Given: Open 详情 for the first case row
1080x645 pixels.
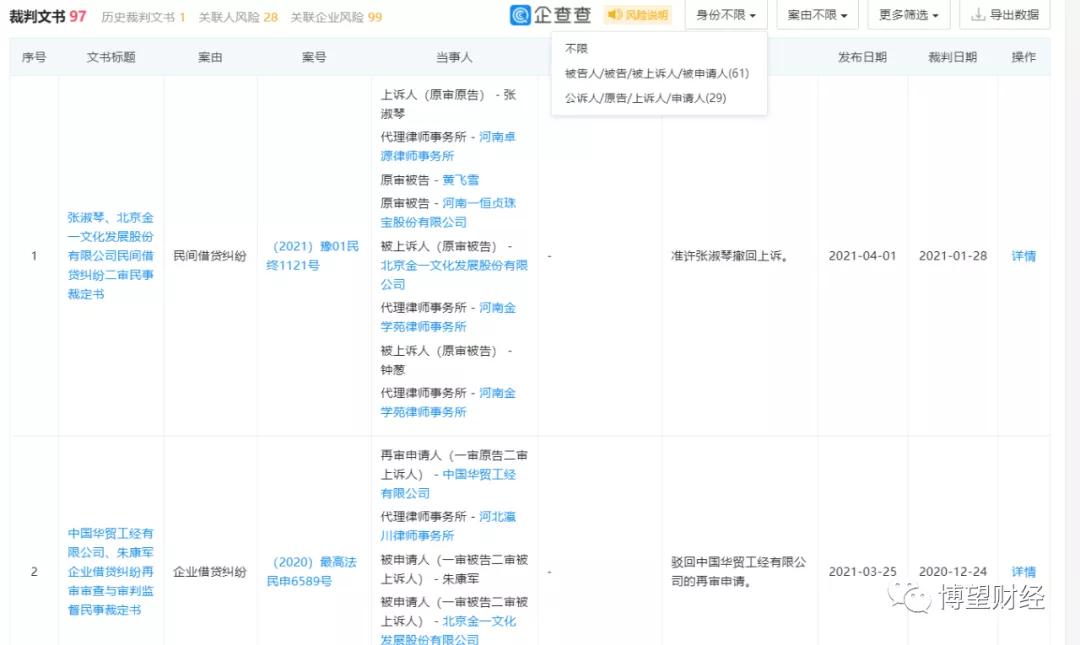Looking at the screenshot, I should (x=1022, y=256).
